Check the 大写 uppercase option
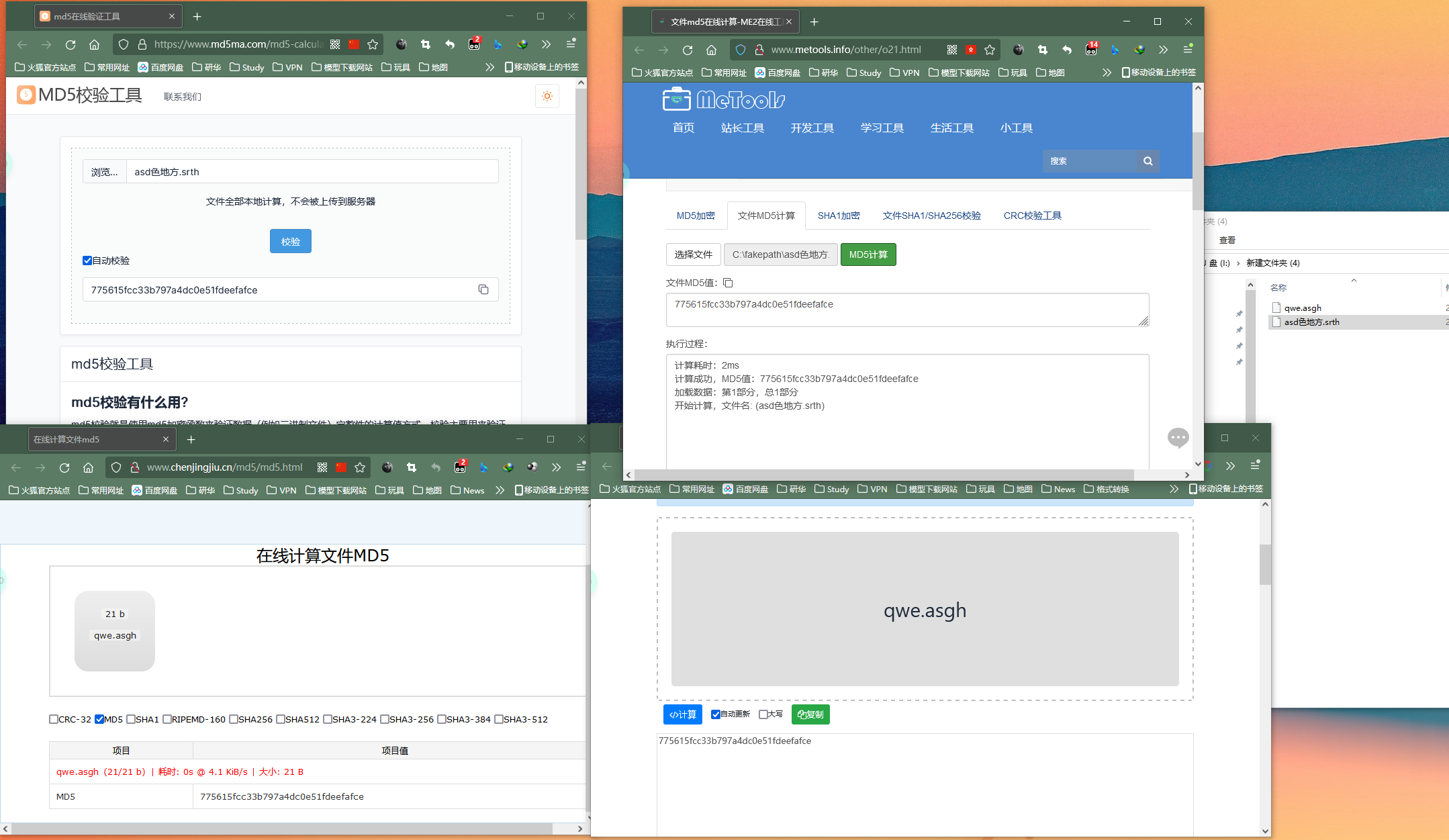The image size is (1449, 840). pos(763,714)
